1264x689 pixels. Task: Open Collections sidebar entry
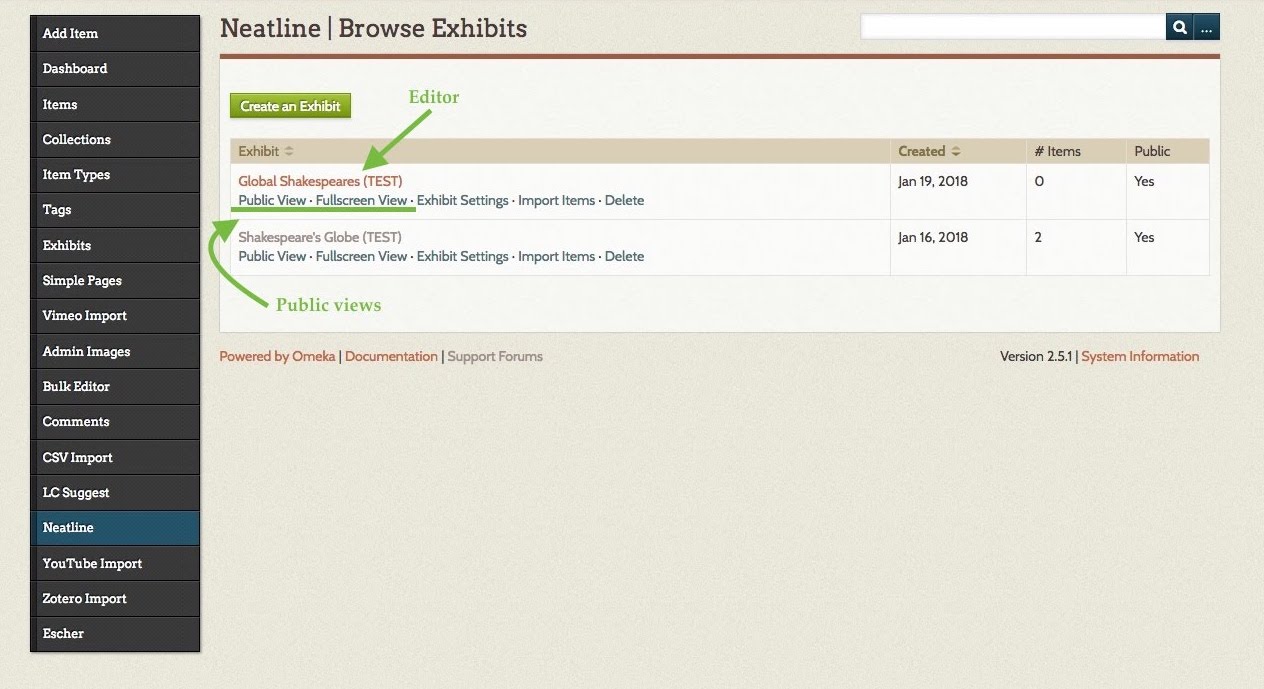tap(115, 139)
